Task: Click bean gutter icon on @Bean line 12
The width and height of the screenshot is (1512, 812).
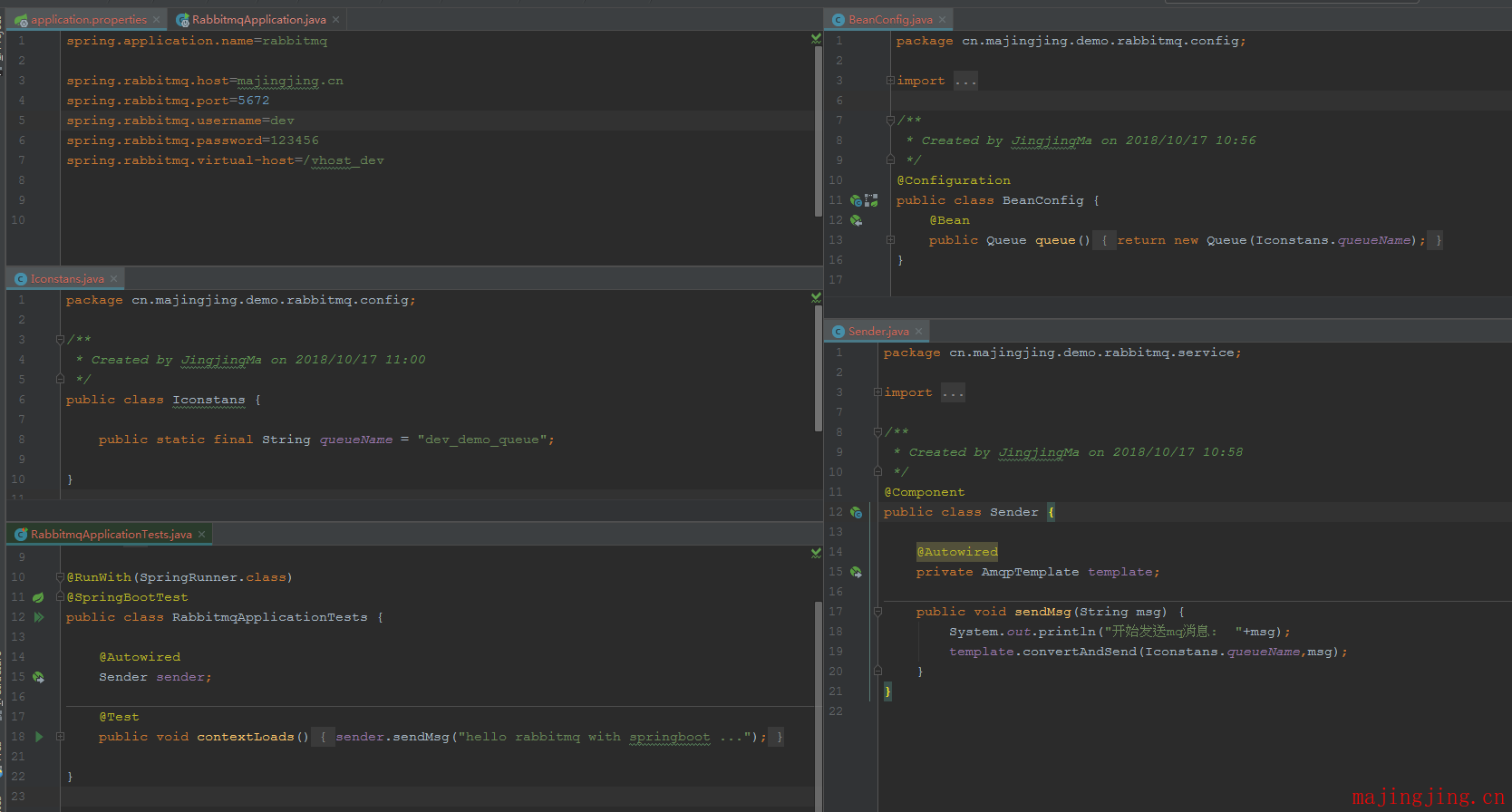Action: click(856, 220)
